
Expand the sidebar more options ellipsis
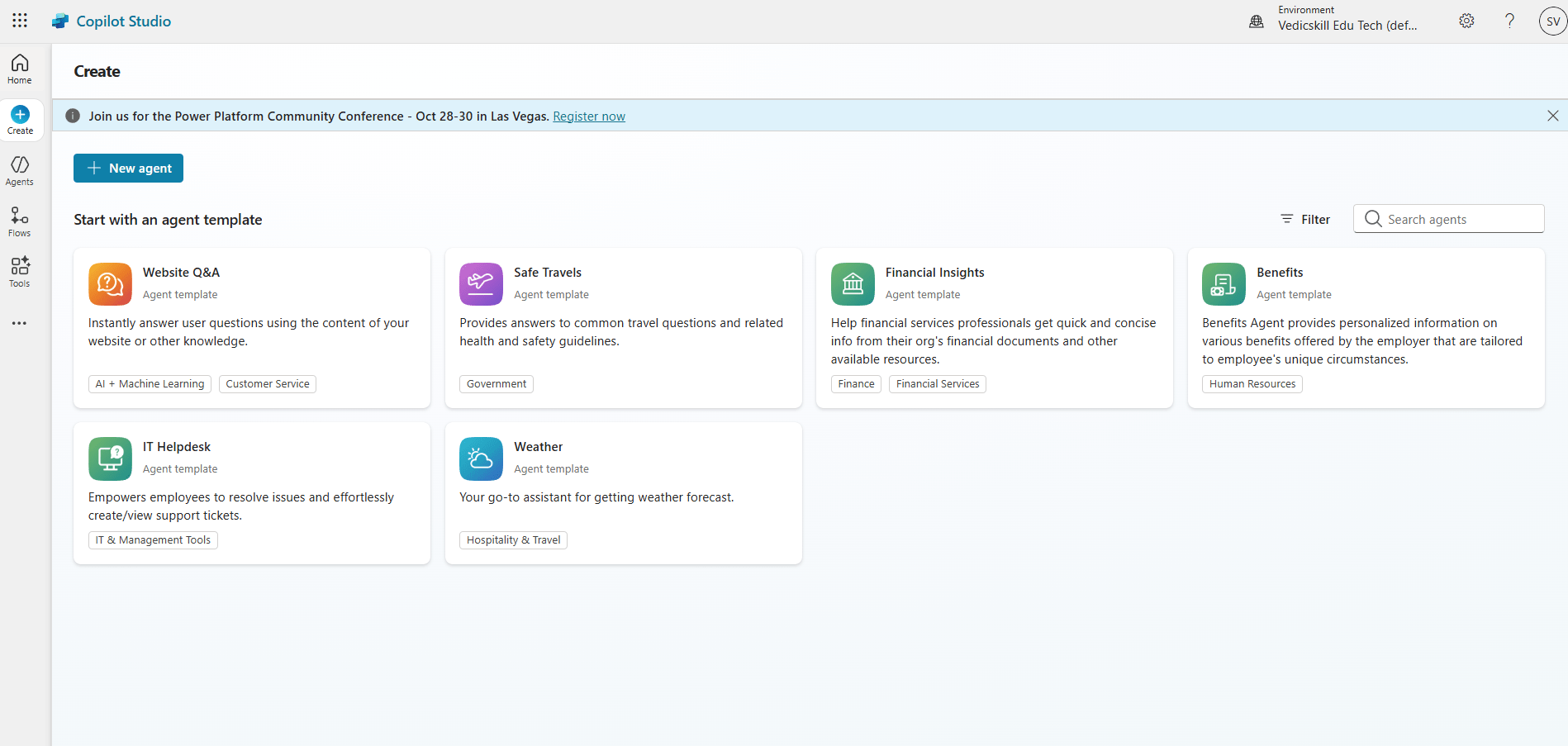[x=20, y=323]
